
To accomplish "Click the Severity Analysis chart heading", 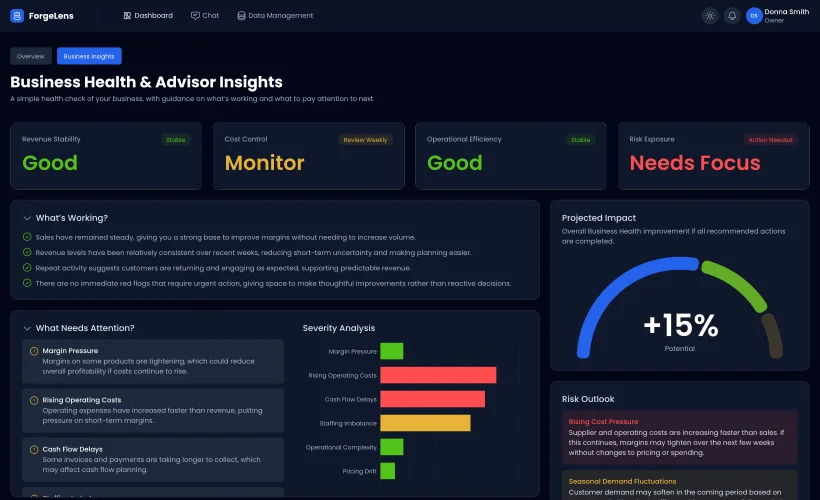I will [x=339, y=328].
